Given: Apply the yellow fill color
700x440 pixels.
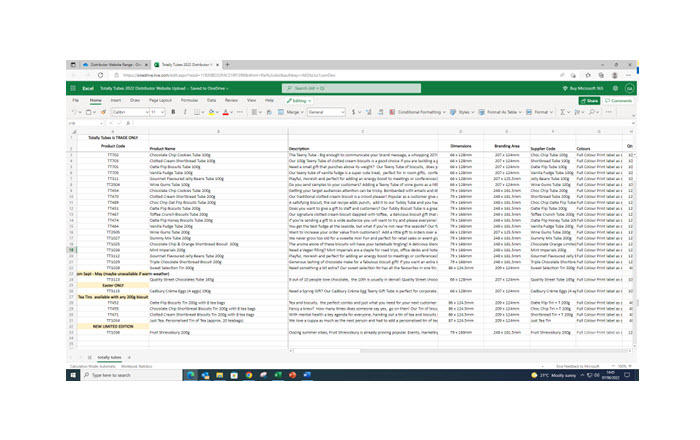Looking at the screenshot, I should [x=212, y=112].
